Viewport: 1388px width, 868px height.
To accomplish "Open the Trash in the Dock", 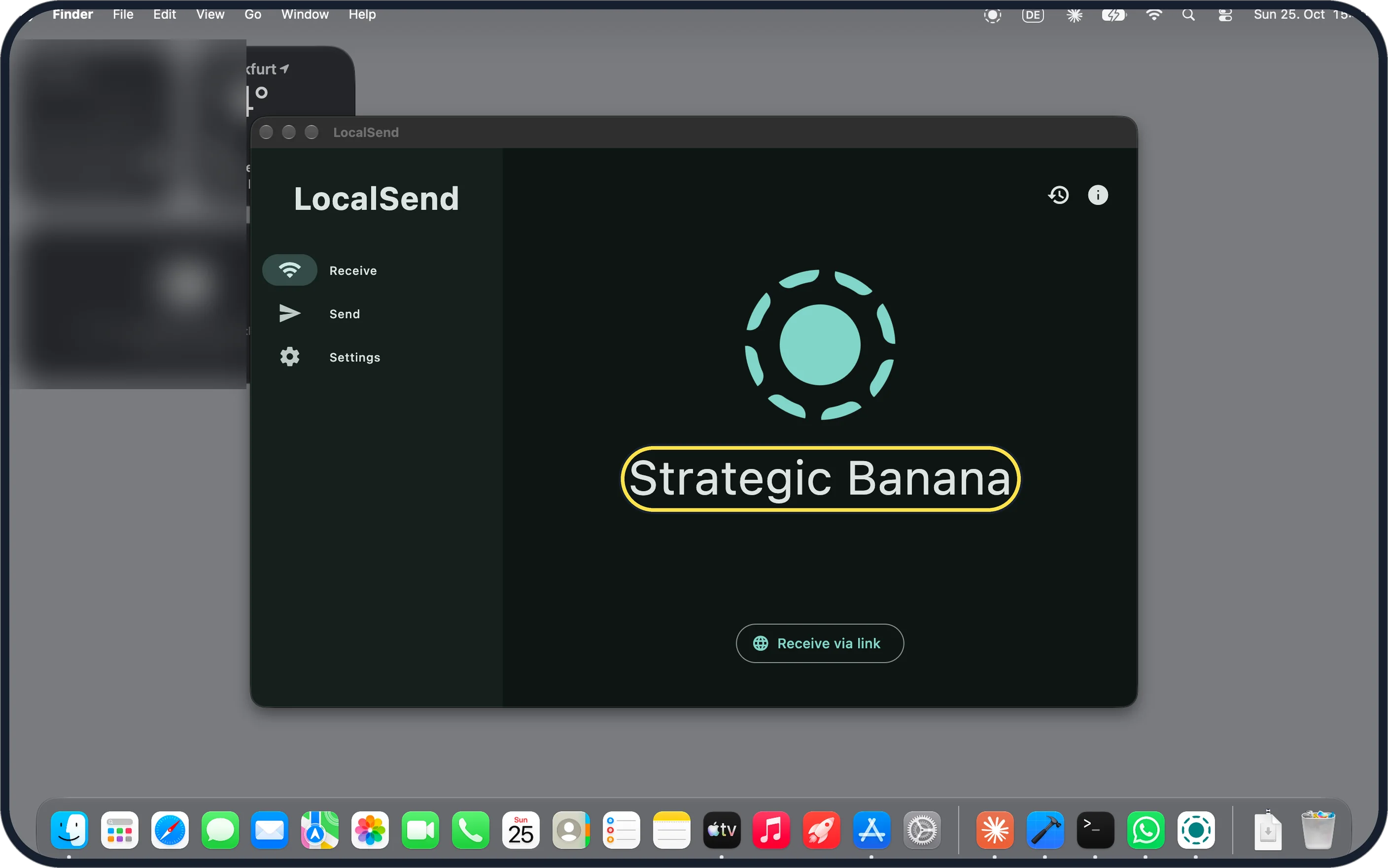I will coord(1318,830).
